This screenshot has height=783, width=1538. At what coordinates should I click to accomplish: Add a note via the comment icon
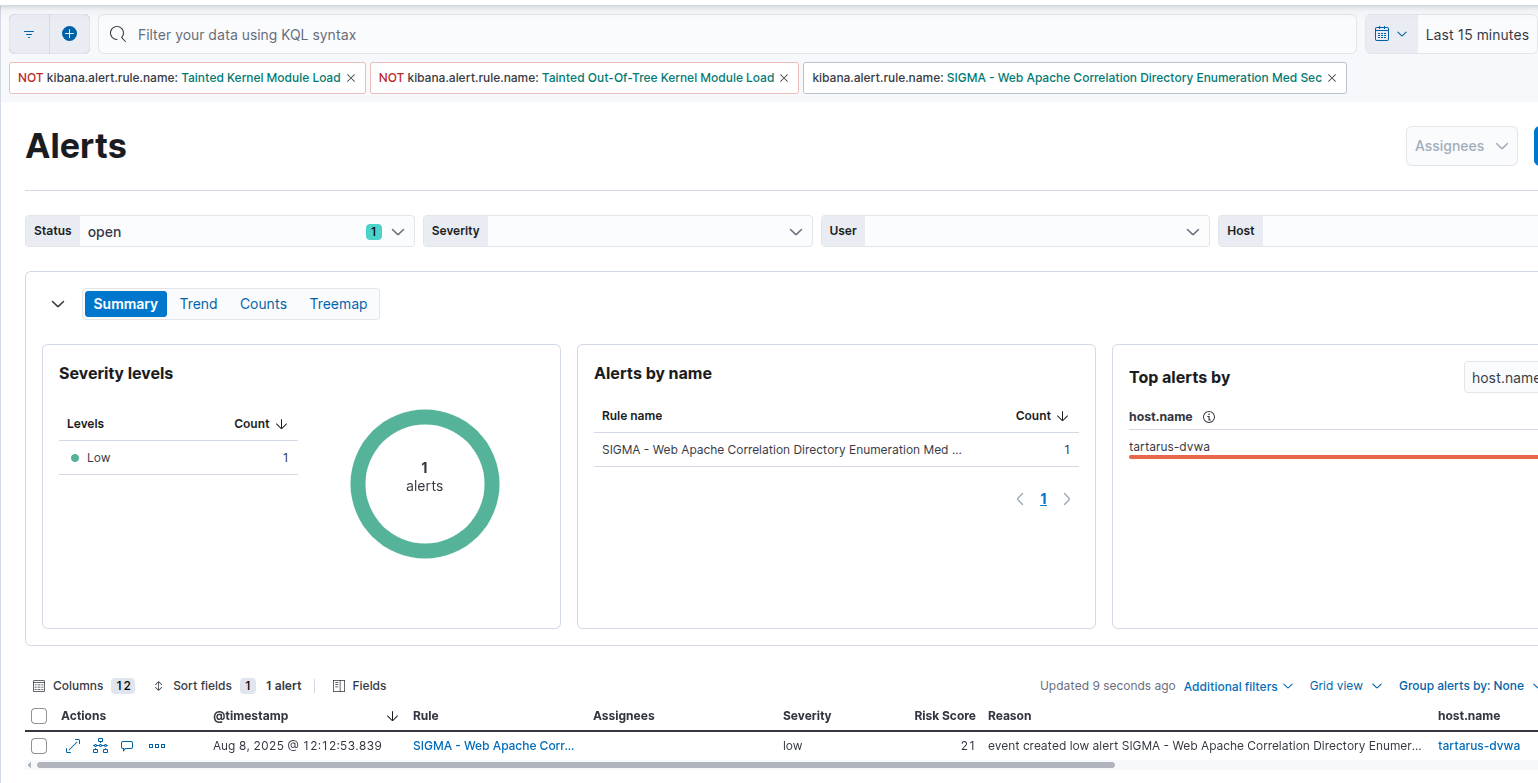pyautogui.click(x=127, y=746)
